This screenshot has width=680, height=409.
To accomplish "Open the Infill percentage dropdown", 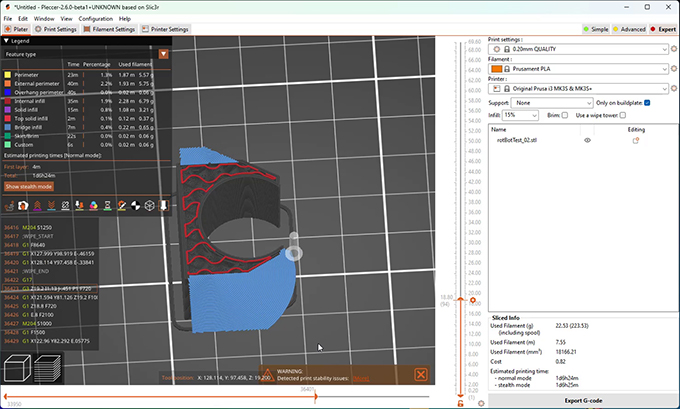I will click(520, 115).
